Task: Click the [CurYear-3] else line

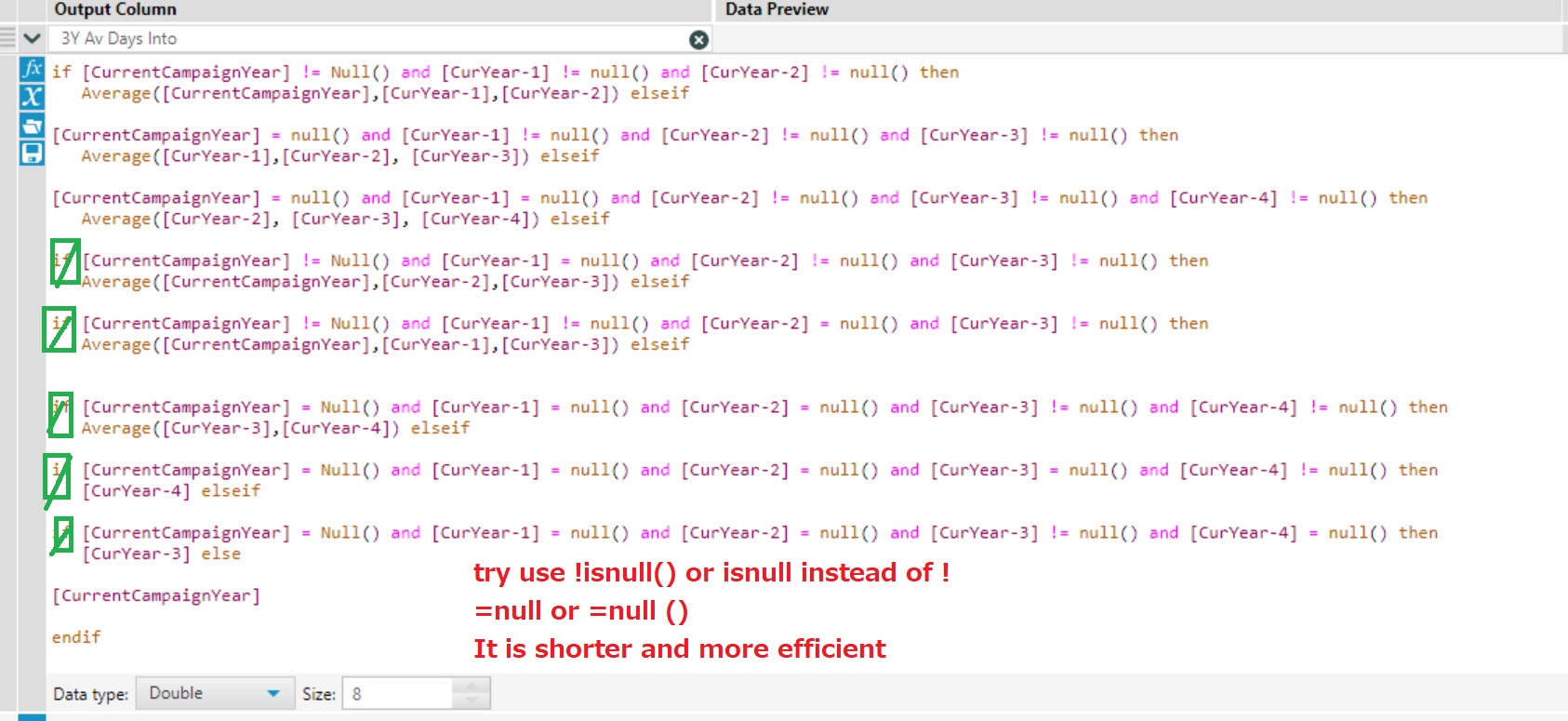Action: 161,554
